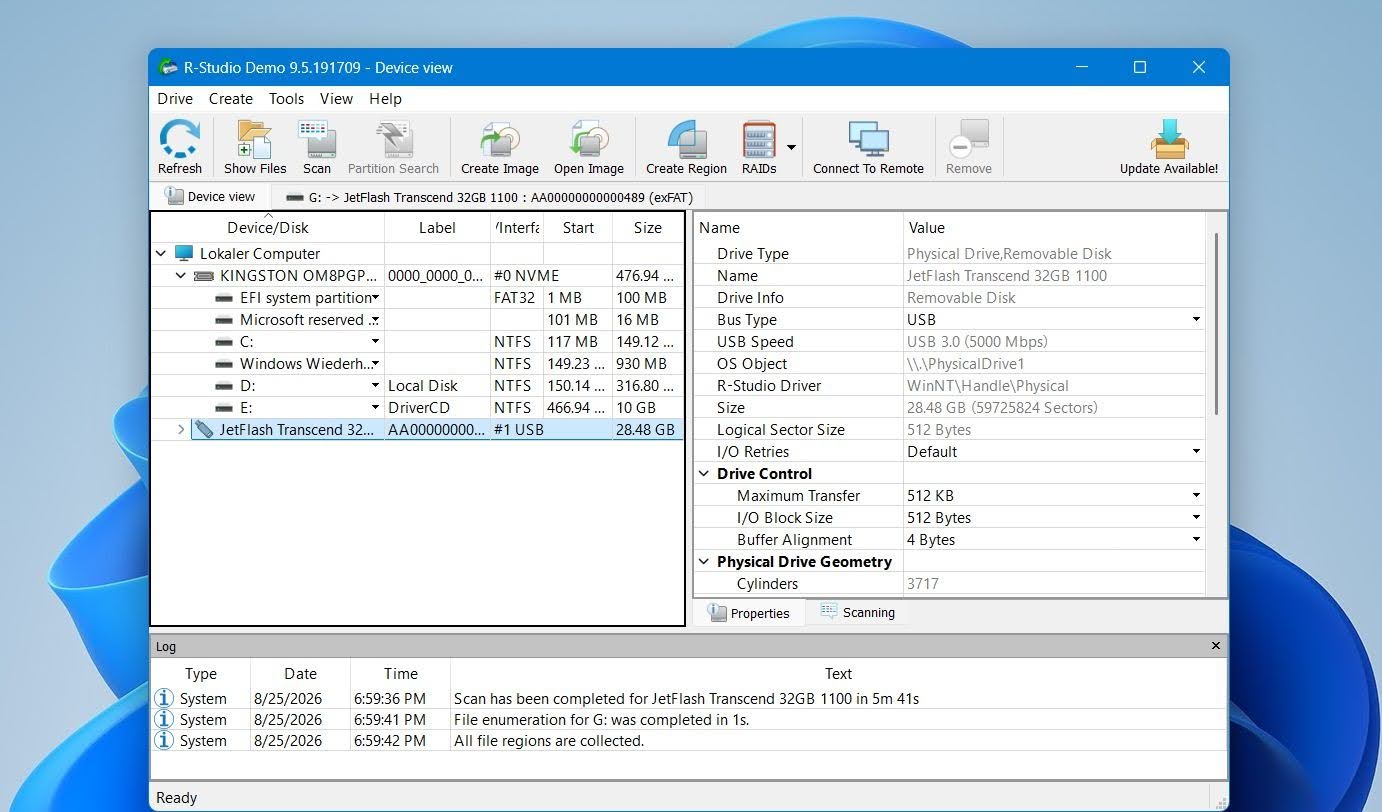Click the Partition Search toolbar icon
Image resolution: width=1382 pixels, height=812 pixels.
pyautogui.click(x=393, y=139)
